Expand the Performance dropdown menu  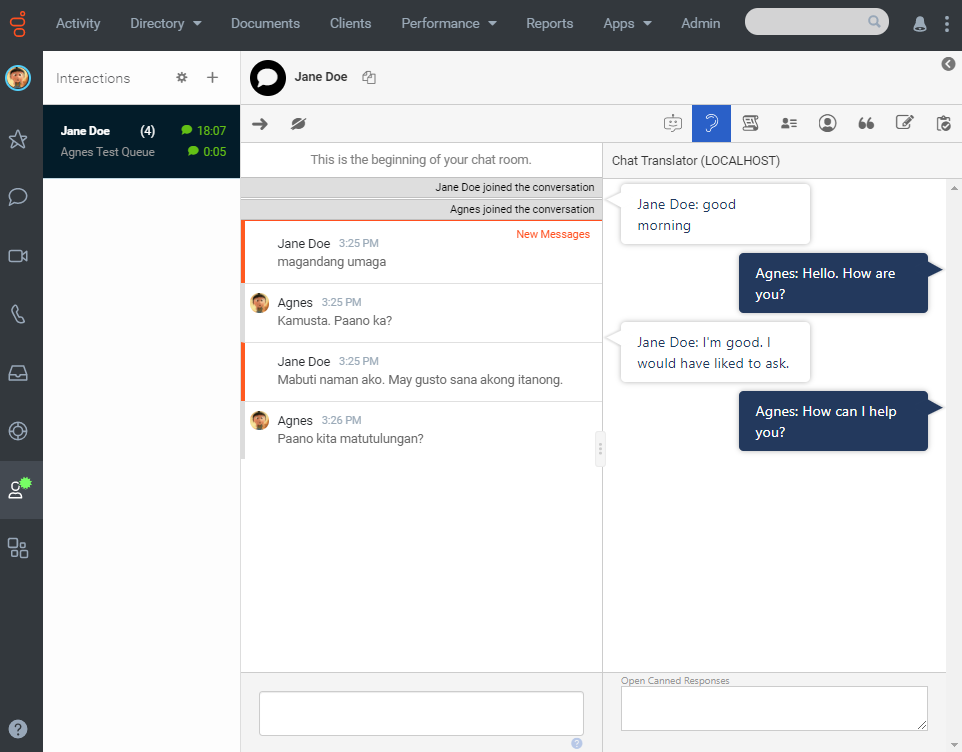[x=448, y=23]
